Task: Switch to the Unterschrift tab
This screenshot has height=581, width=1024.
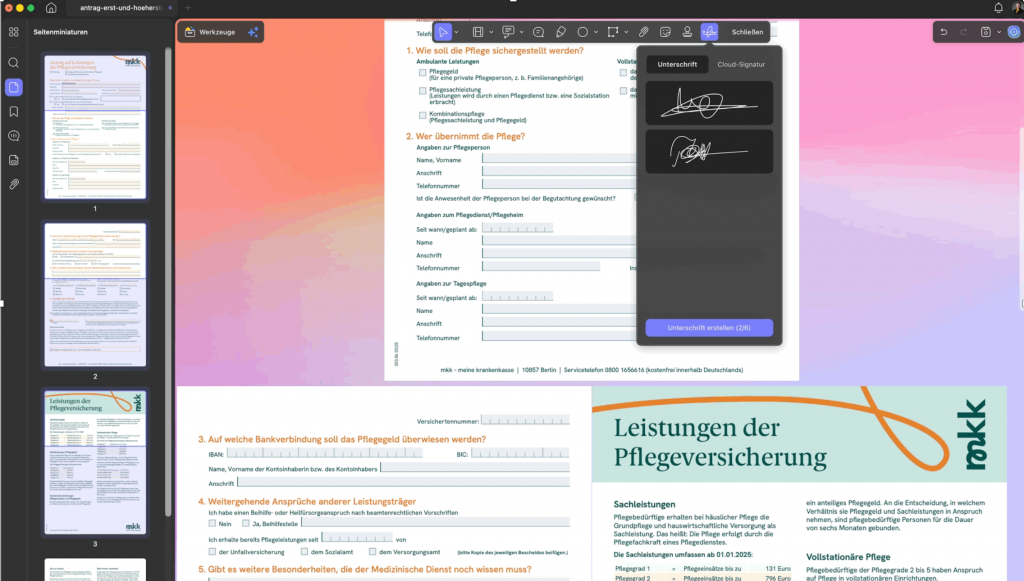Action: 677,64
